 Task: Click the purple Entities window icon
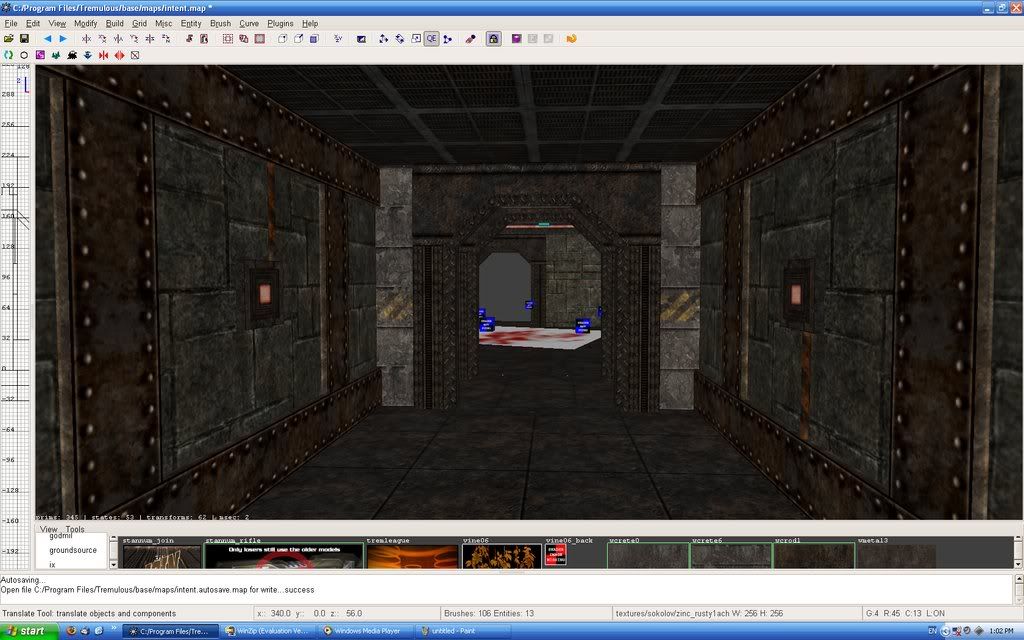coord(517,39)
